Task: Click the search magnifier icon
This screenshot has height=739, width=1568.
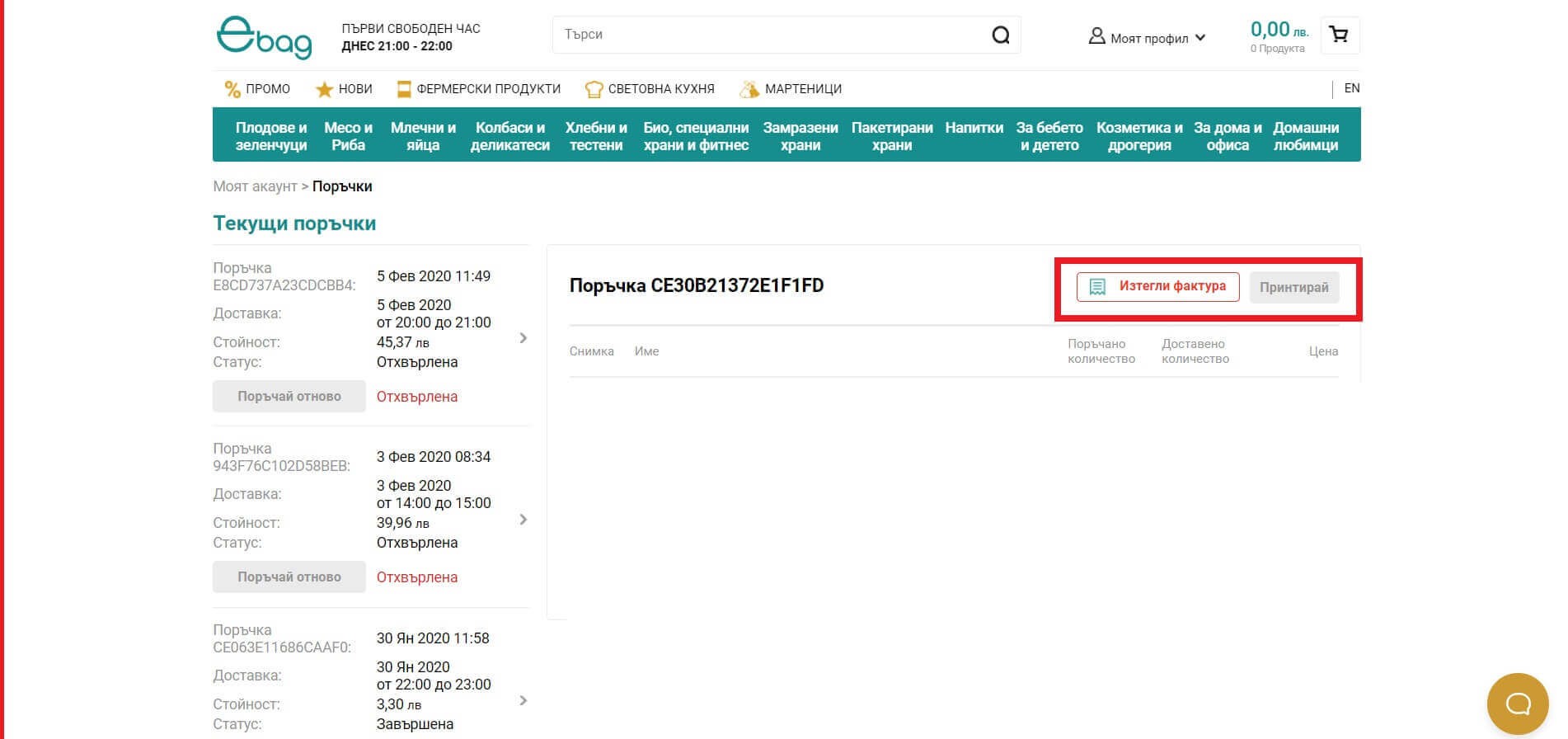Action: (x=1000, y=35)
